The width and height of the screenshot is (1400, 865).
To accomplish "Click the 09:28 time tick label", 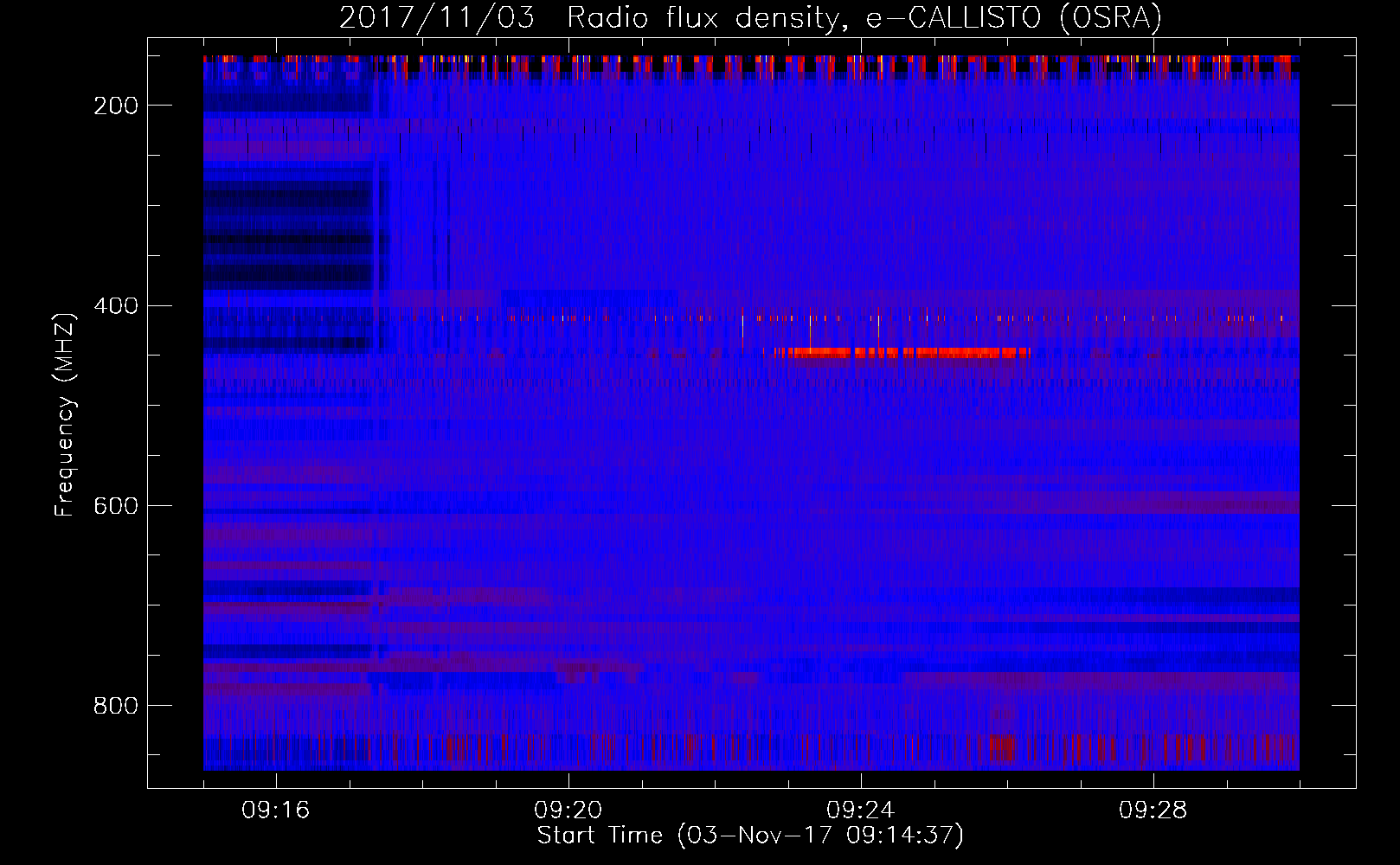I will point(1153,811).
